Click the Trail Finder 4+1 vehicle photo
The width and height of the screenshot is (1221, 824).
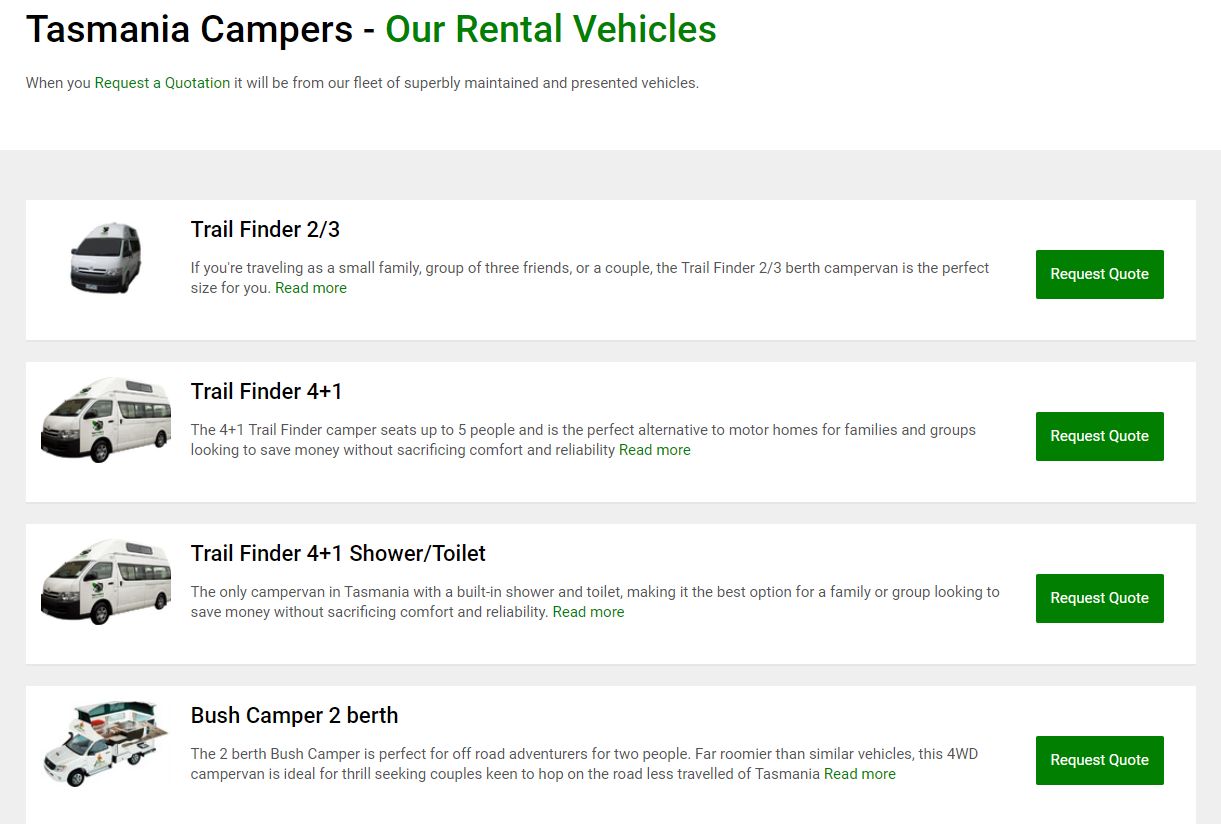(x=105, y=419)
